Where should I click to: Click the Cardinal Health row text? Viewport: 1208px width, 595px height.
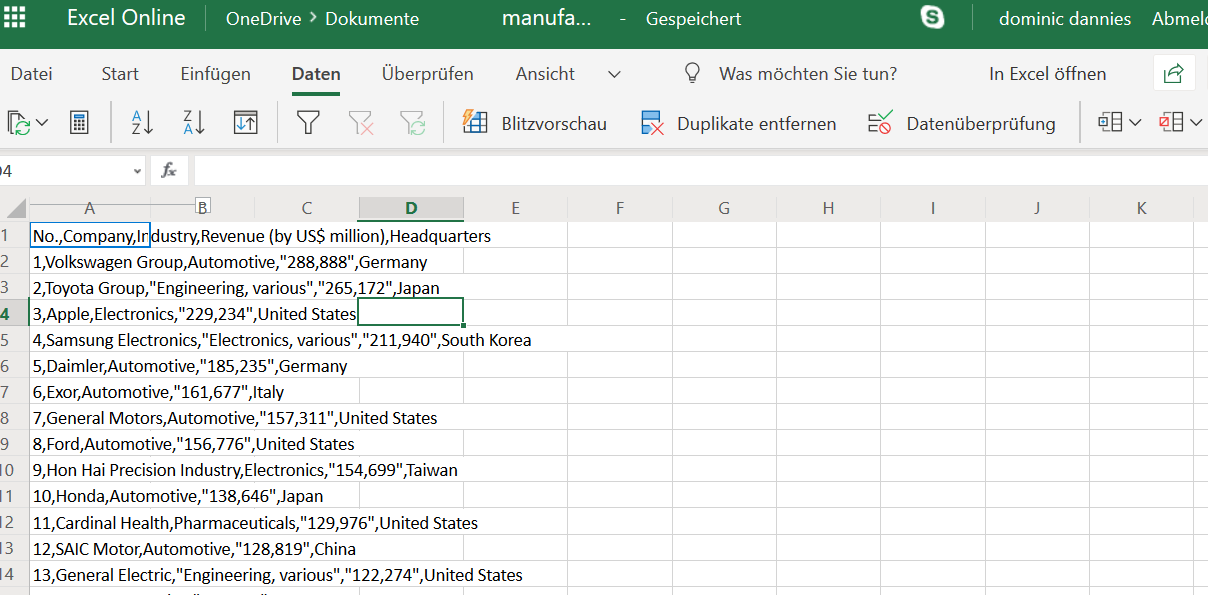[256, 522]
